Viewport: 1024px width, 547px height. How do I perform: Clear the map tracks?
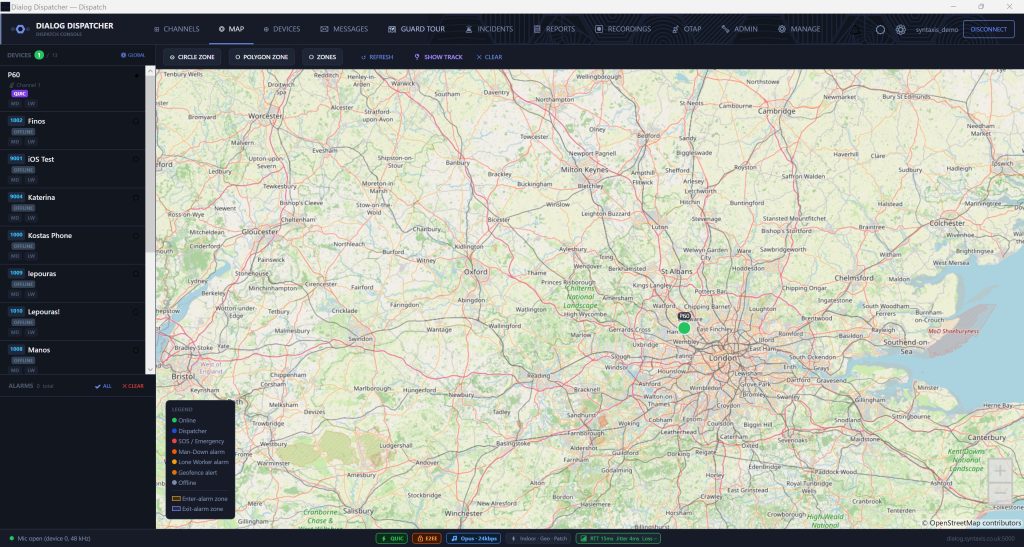[489, 57]
